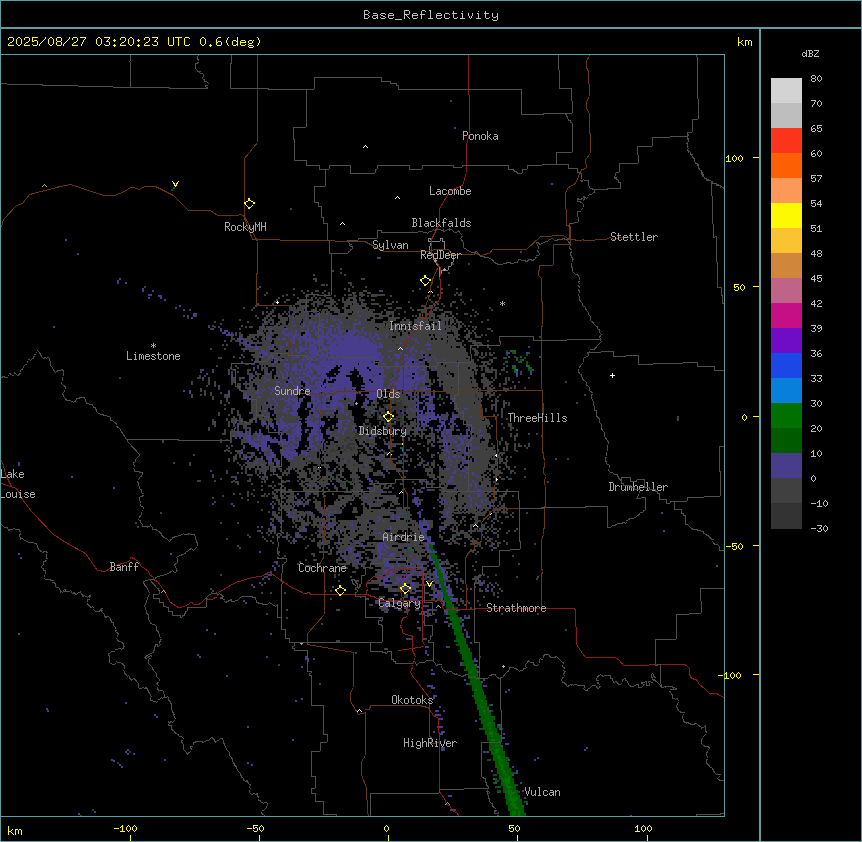Click the Innisfail city label
Image resolution: width=862 pixels, height=842 pixels.
[415, 326]
